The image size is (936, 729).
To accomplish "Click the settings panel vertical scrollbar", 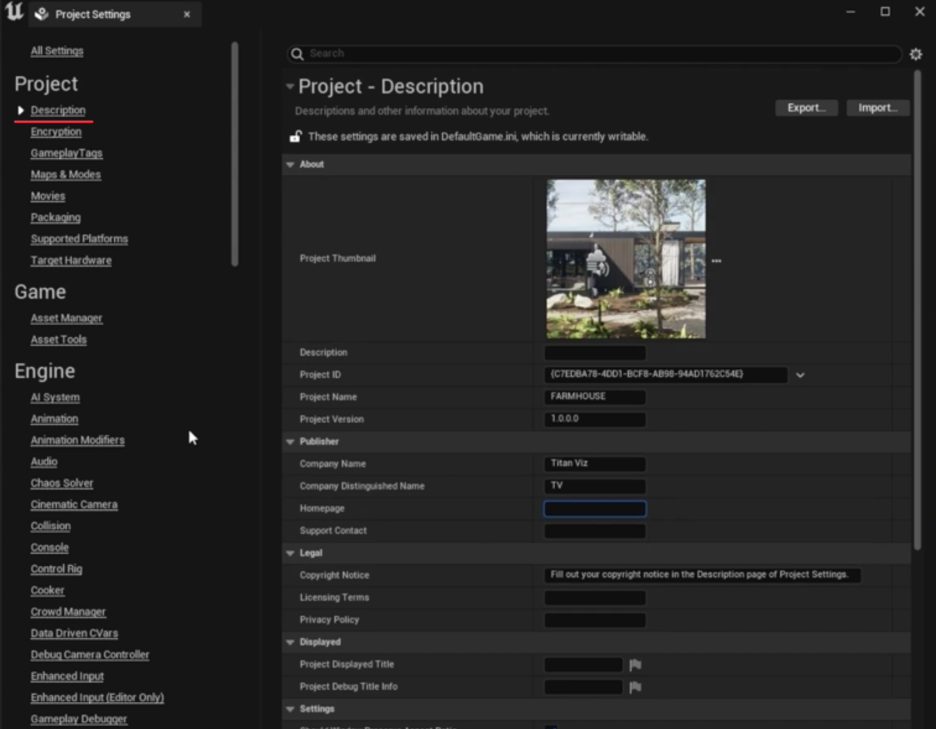I will point(917,310).
